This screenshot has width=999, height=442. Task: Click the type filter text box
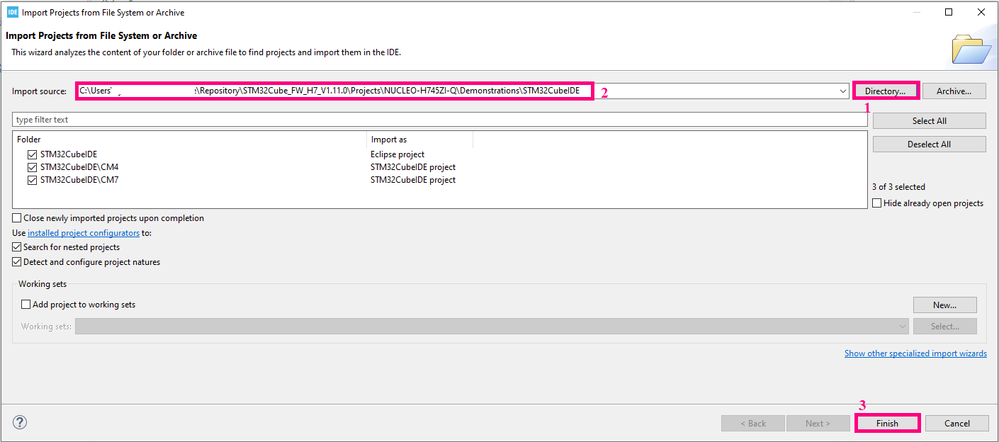click(440, 120)
